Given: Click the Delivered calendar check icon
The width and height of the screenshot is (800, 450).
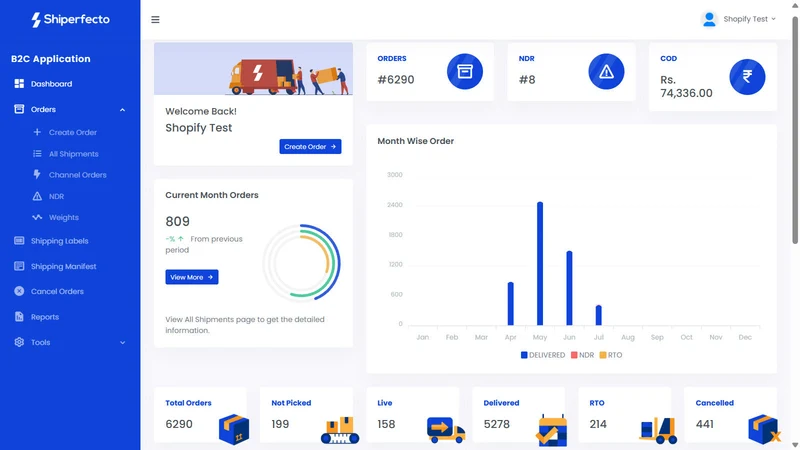Looking at the screenshot, I should [552, 430].
